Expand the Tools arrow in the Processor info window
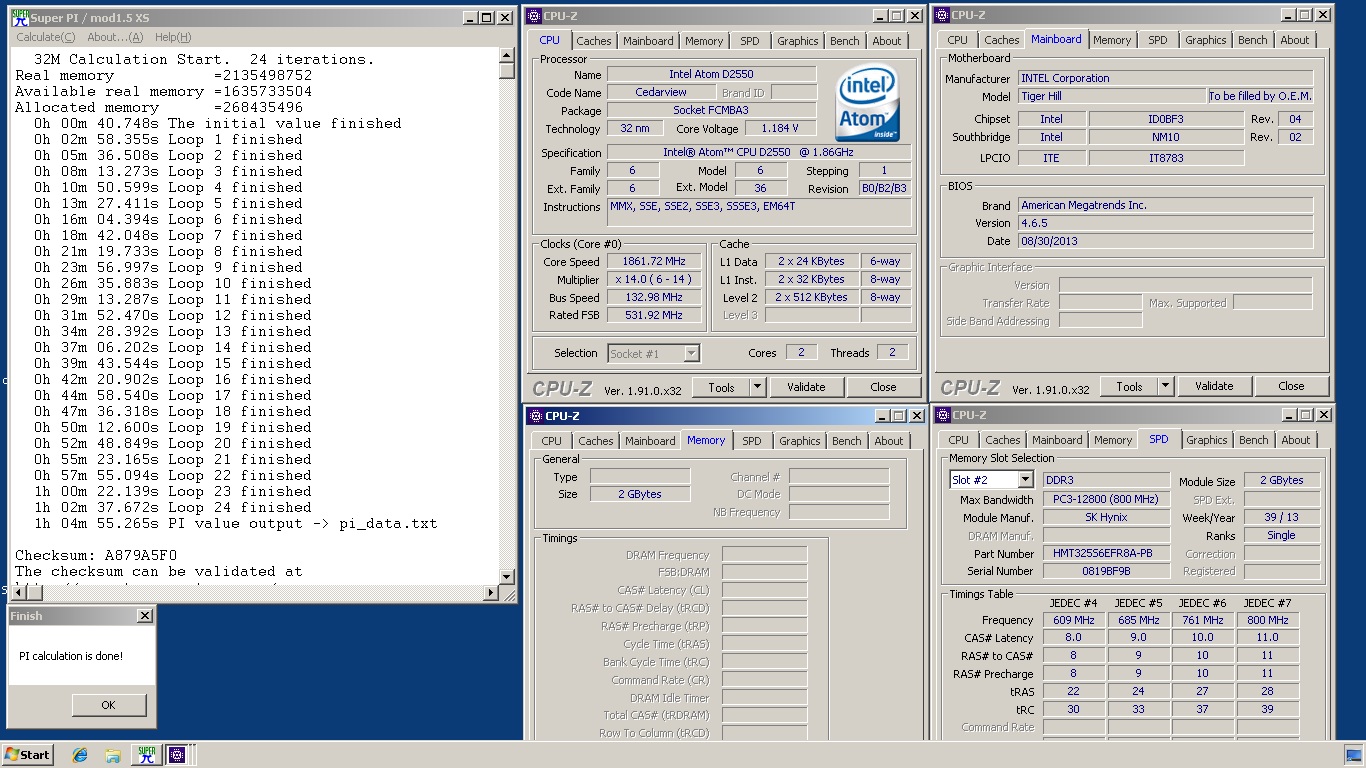This screenshot has width=1366, height=768. 757,387
